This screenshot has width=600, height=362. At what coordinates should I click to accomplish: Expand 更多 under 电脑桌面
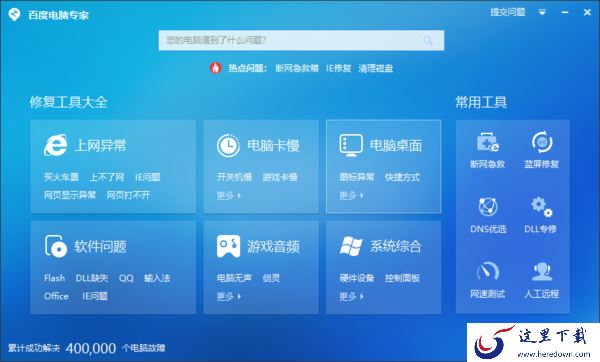[351, 196]
